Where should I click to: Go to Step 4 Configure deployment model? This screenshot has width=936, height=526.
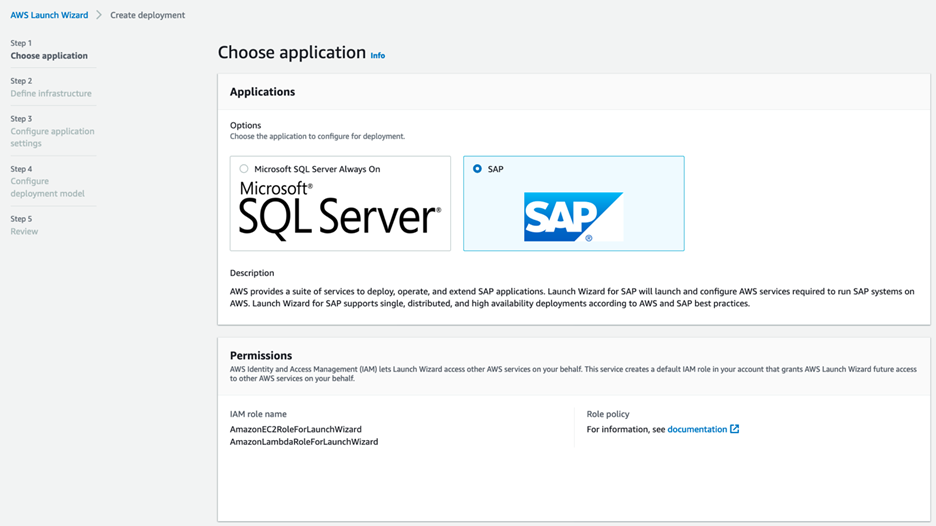point(47,187)
